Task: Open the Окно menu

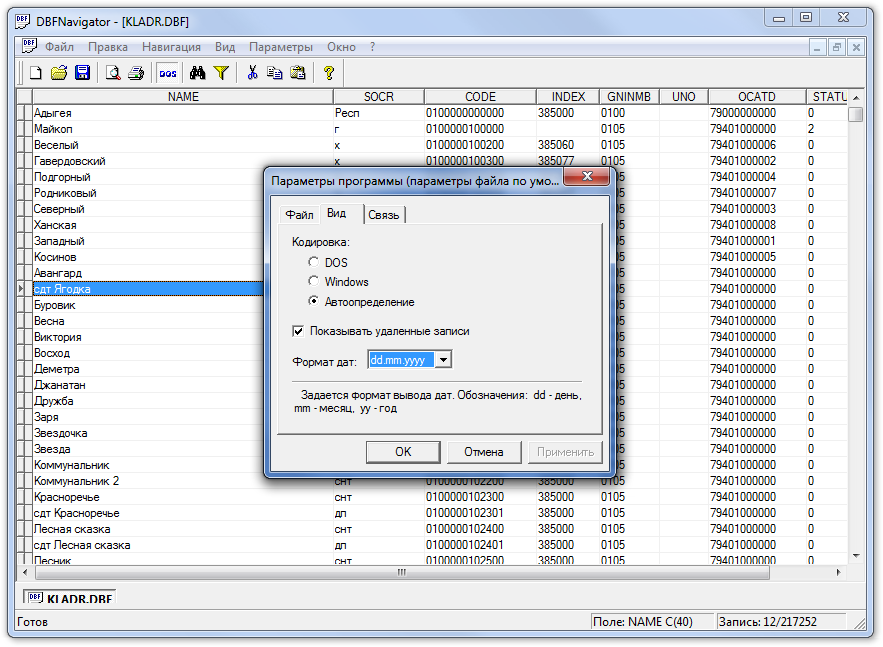Action: coord(341,47)
